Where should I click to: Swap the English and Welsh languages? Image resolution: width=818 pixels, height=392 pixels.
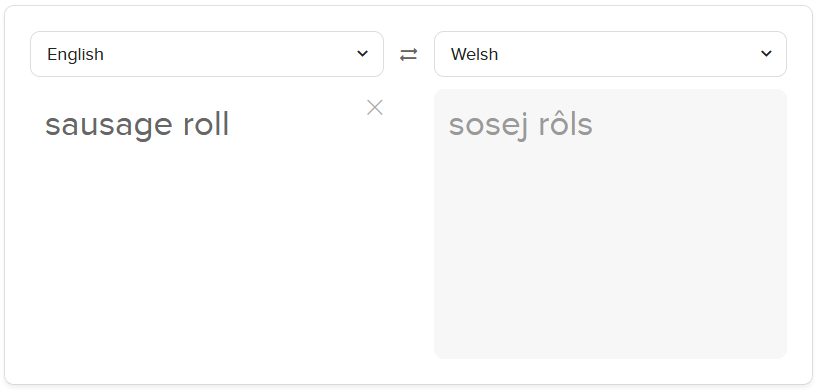point(408,54)
